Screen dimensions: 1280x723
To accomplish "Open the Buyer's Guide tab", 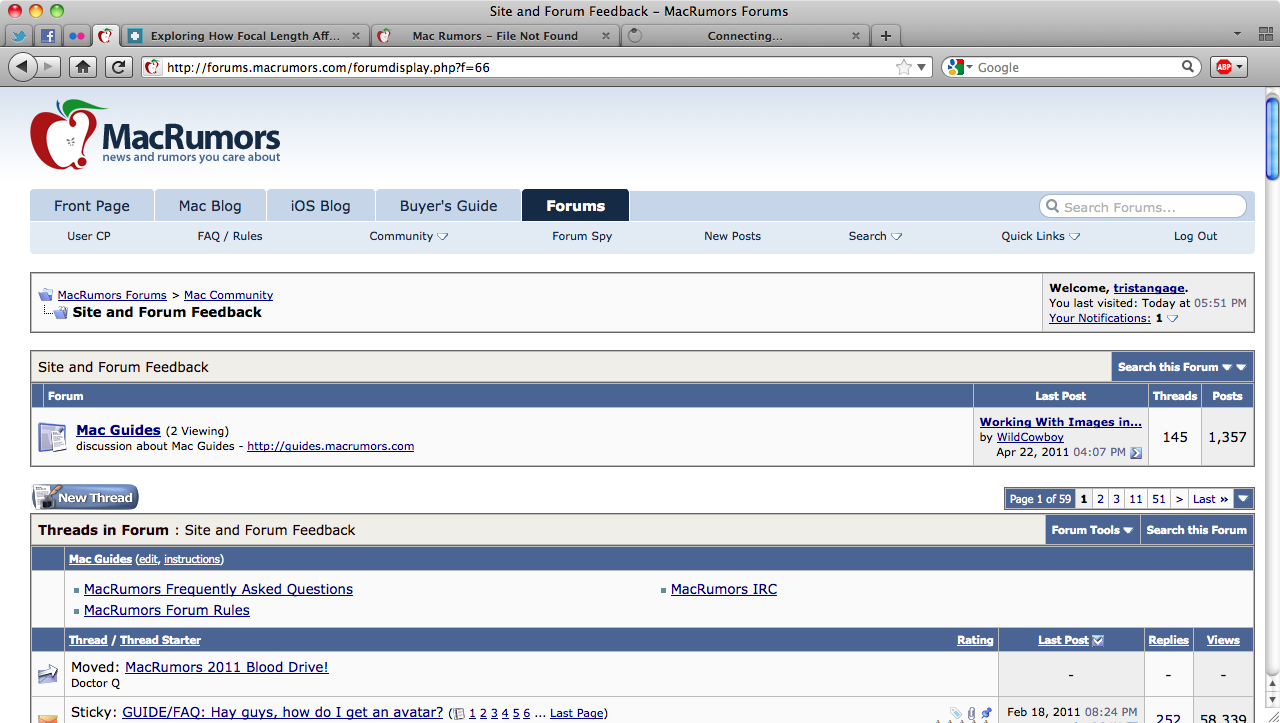I will [448, 205].
